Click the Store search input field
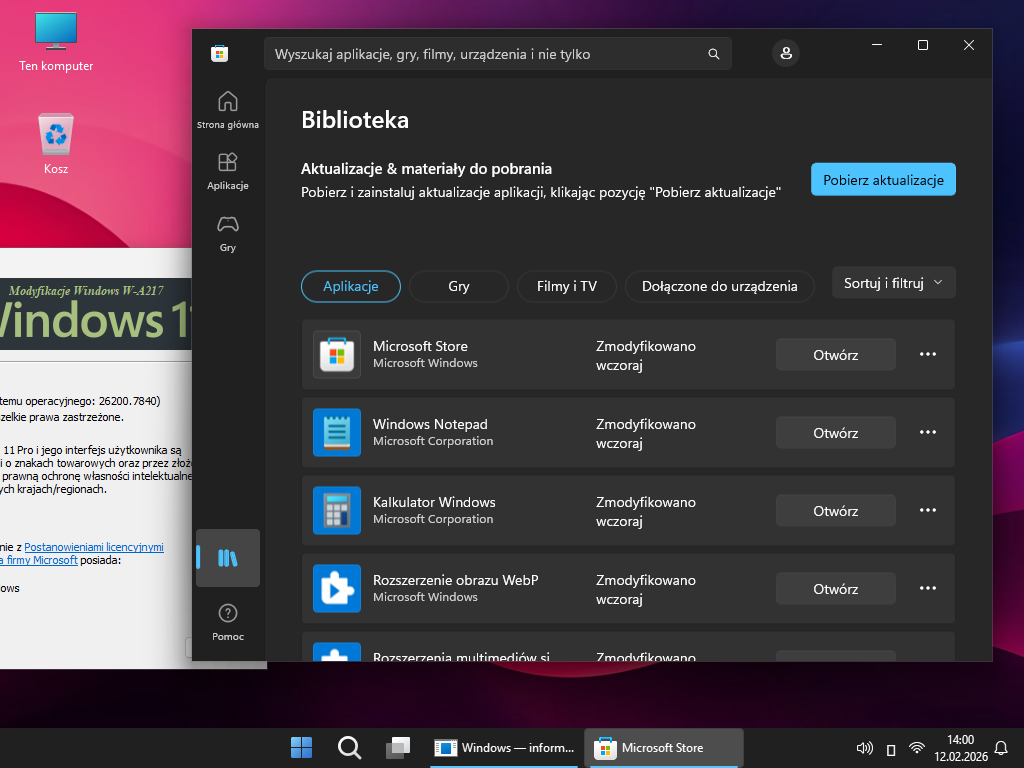 coord(485,54)
